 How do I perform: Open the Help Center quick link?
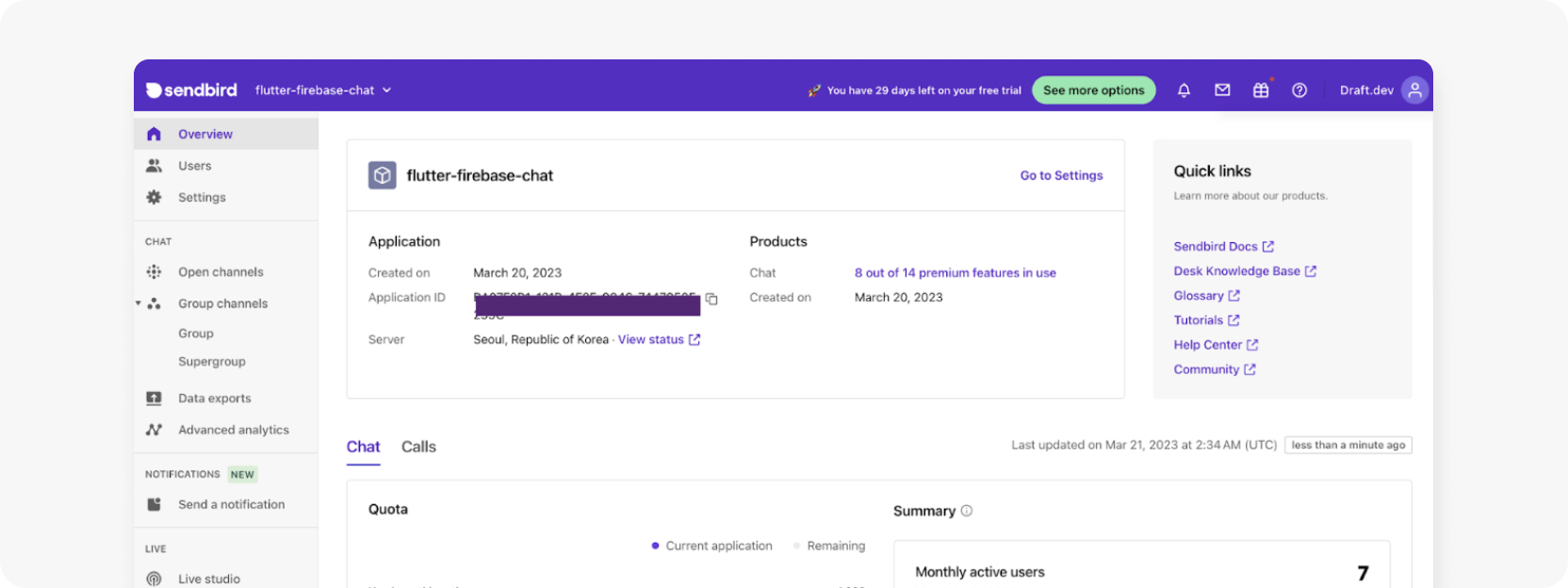coord(1216,345)
